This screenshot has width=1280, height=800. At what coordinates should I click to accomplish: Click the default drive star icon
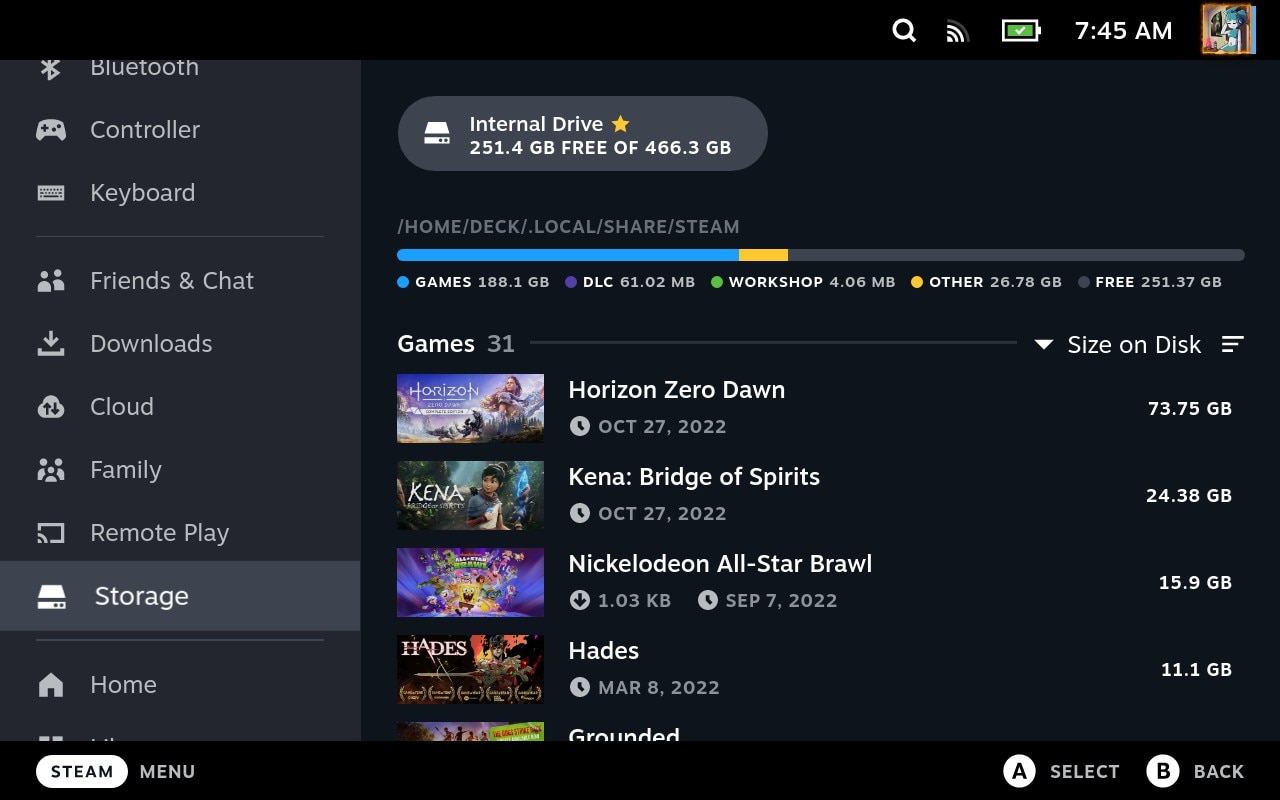[620, 124]
